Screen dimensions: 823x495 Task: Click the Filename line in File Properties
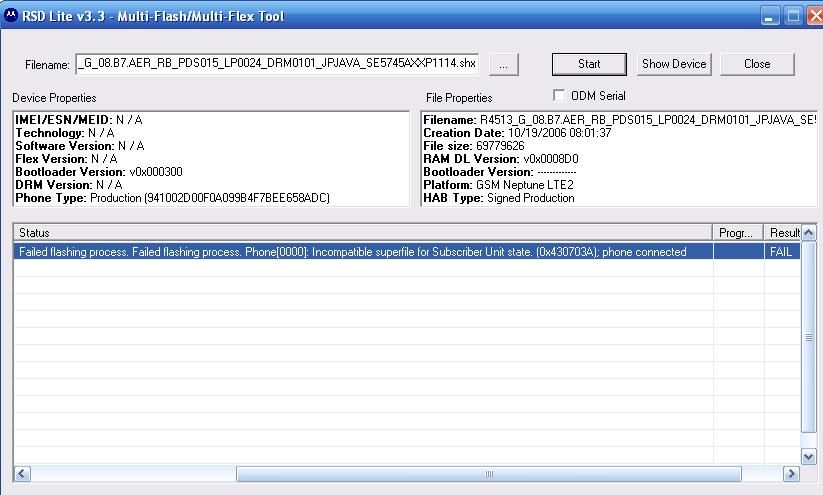tap(619, 120)
